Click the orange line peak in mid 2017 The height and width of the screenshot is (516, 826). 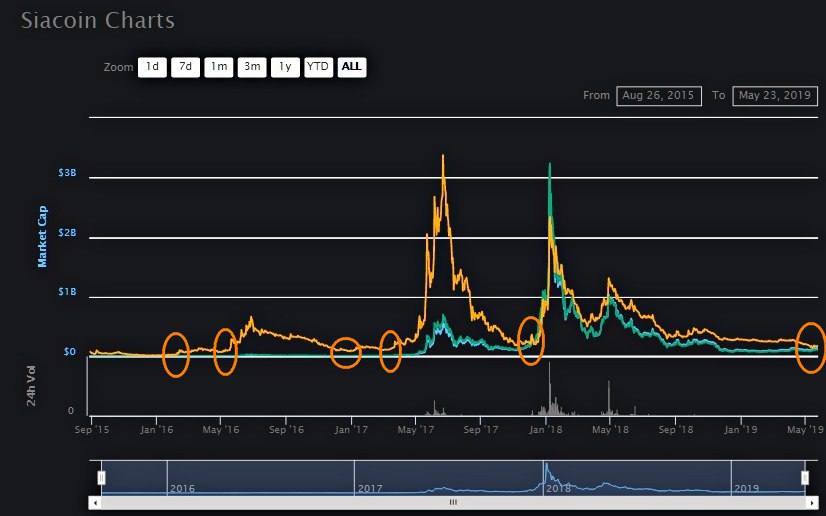click(x=443, y=156)
